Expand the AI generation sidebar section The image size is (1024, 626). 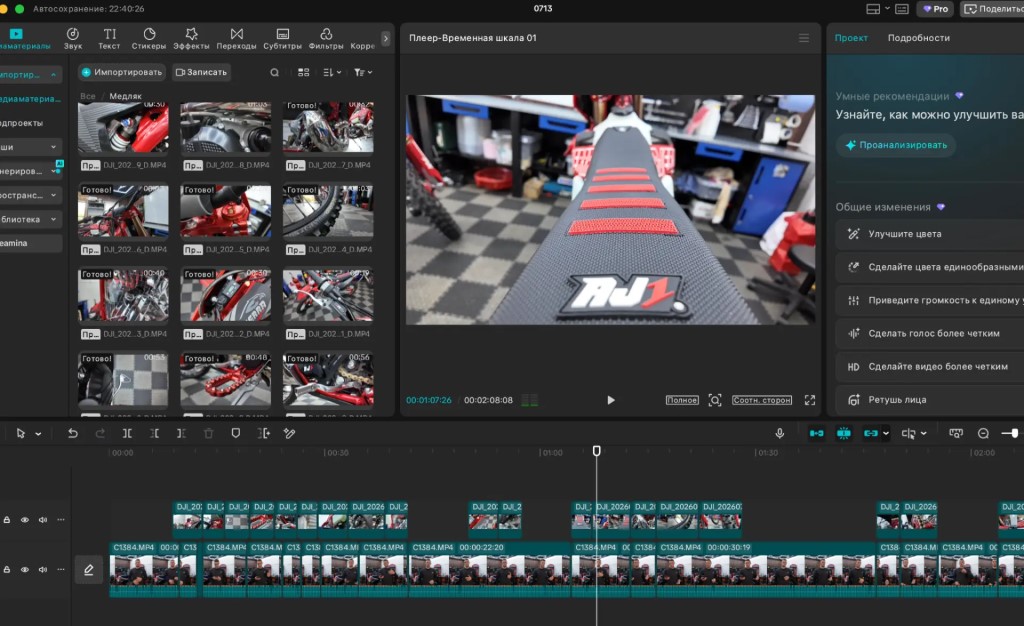click(x=29, y=171)
